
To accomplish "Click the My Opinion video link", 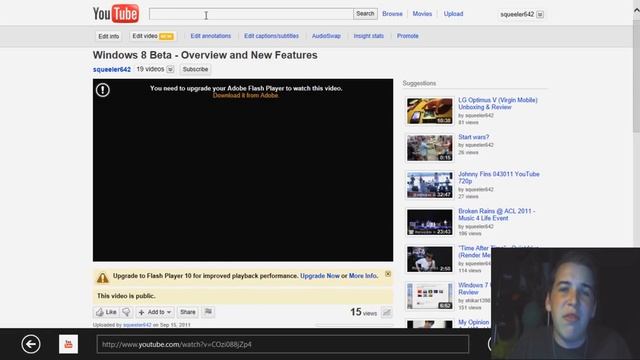I will pyautogui.click(x=473, y=322).
